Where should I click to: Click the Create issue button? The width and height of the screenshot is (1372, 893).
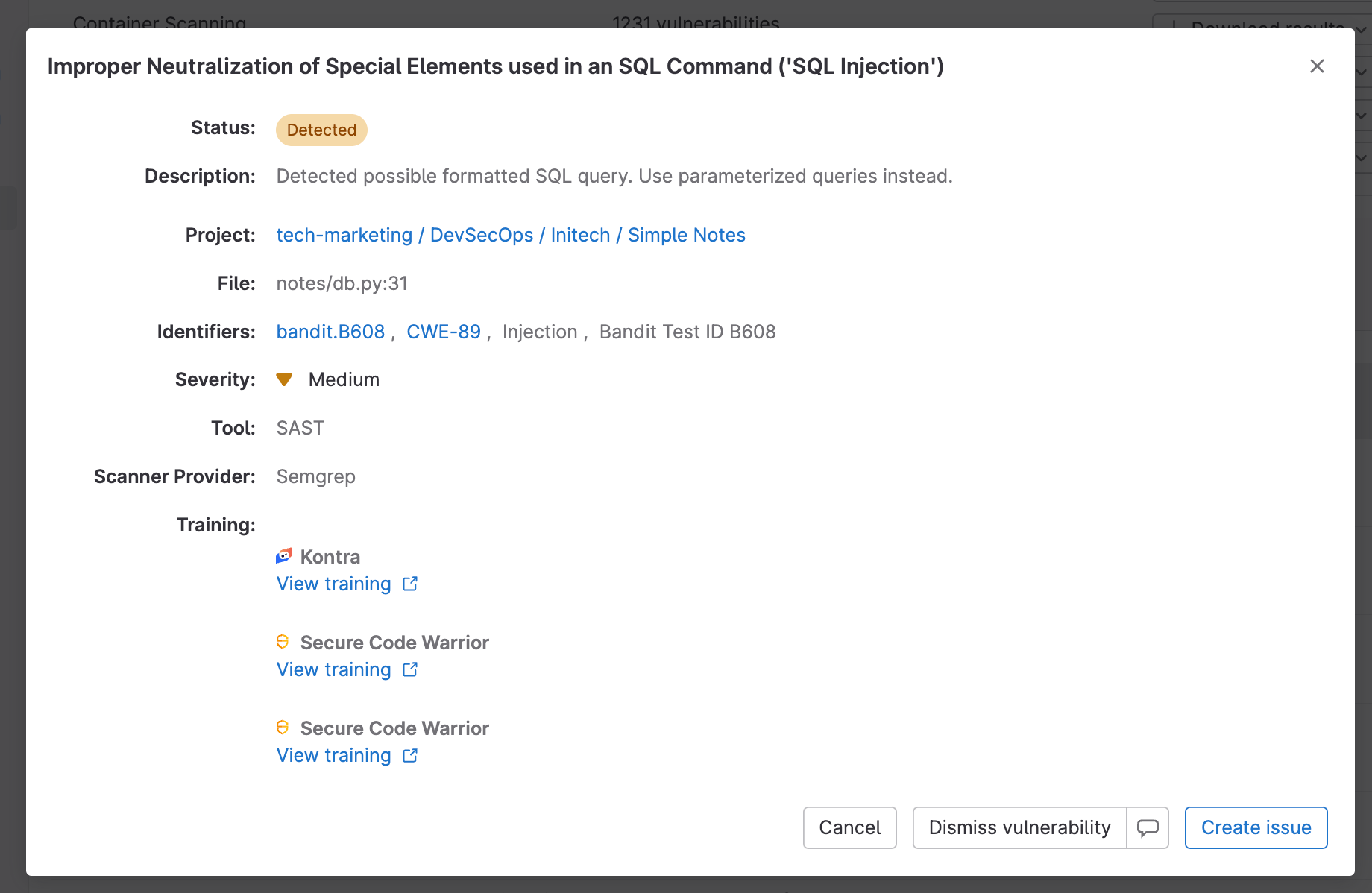1256,827
